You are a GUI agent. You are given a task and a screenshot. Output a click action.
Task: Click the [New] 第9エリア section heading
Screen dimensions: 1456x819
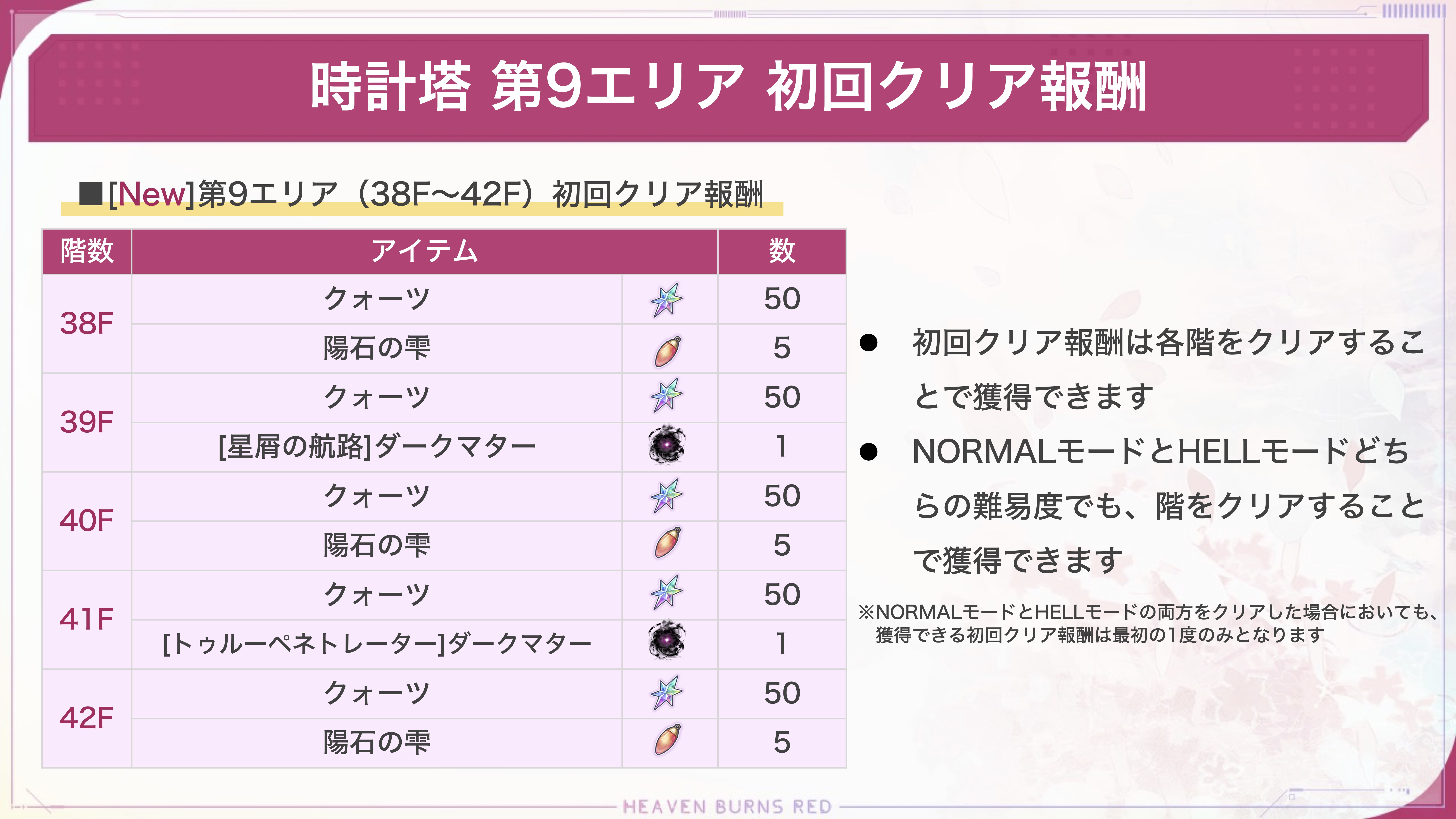click(x=422, y=194)
